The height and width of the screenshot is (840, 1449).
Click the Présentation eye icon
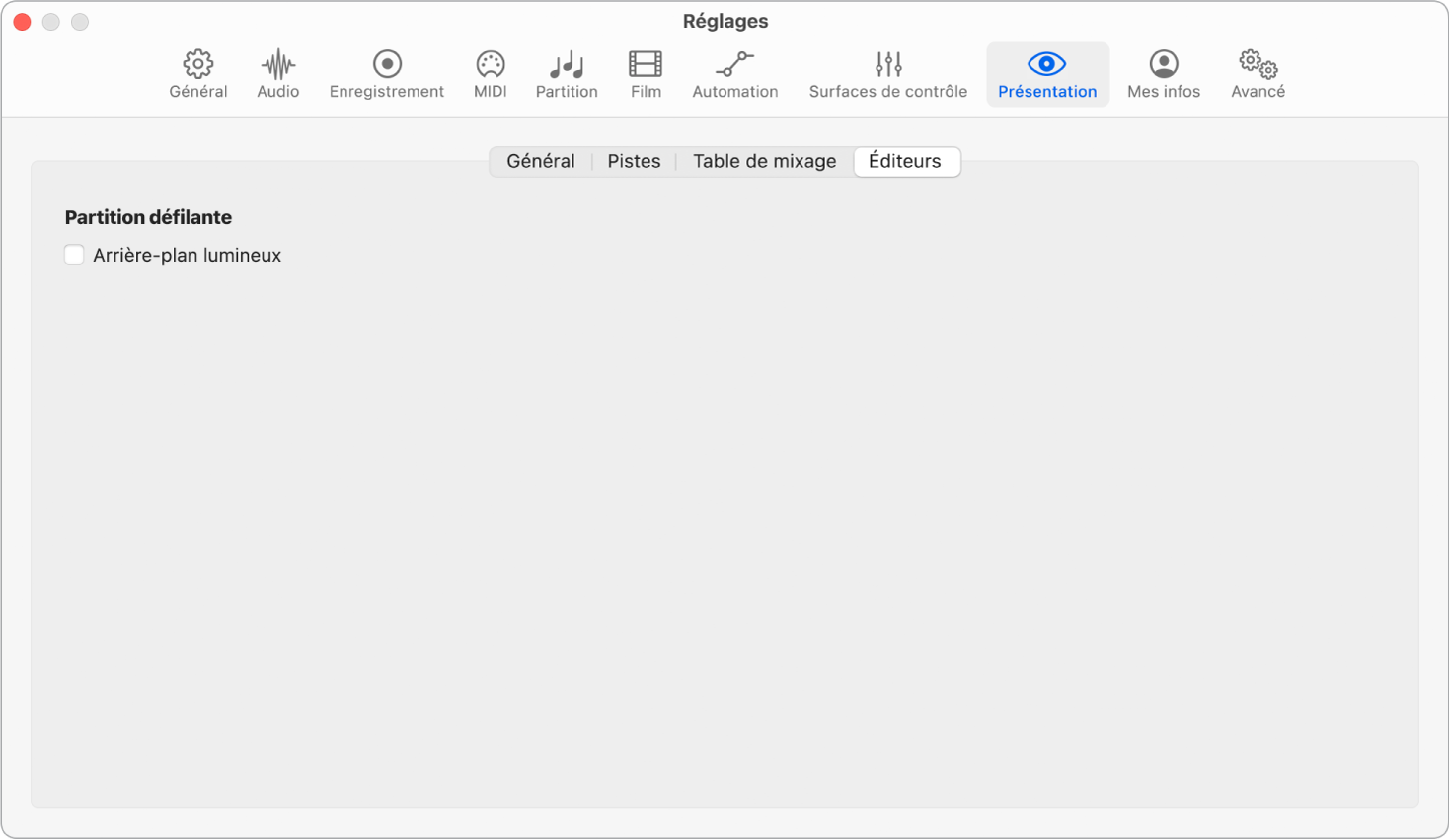1046,65
